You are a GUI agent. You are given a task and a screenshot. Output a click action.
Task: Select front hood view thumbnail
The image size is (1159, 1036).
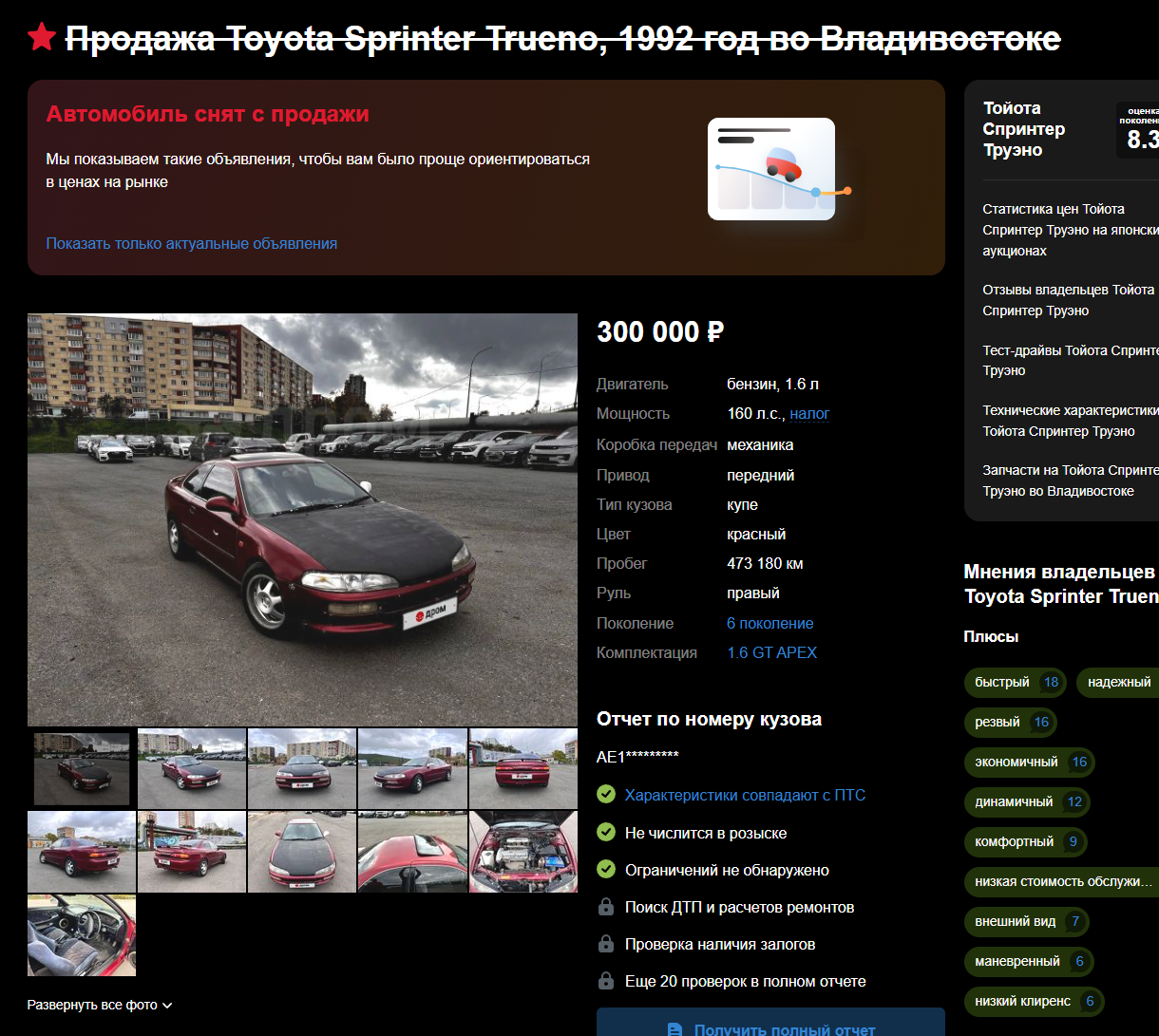click(302, 852)
